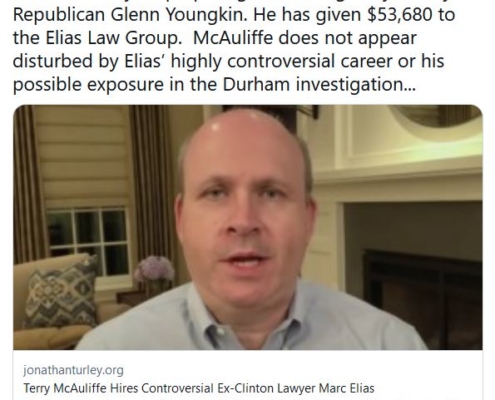Open the jonathanturley.org link card image
495x400 pixels.
click(x=248, y=227)
